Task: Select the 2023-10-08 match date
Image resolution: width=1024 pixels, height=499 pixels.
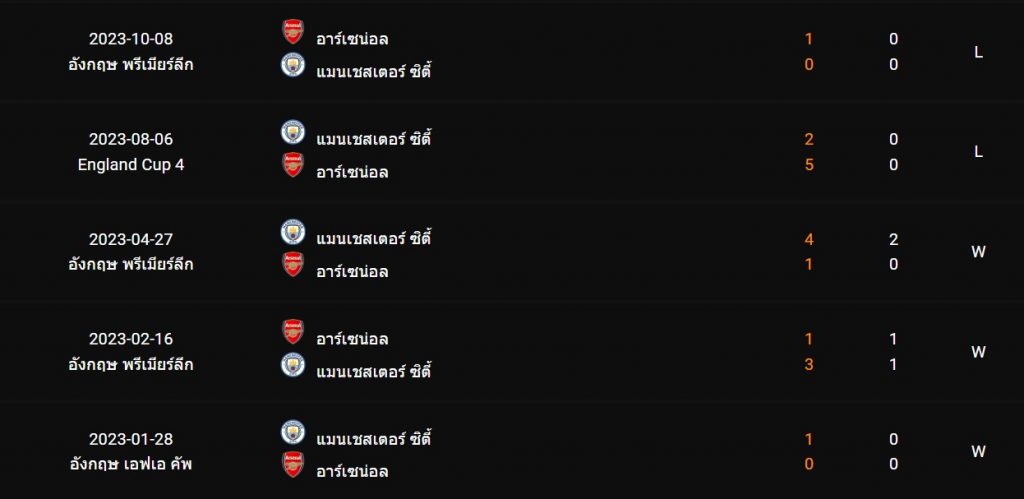Action: coord(131,39)
